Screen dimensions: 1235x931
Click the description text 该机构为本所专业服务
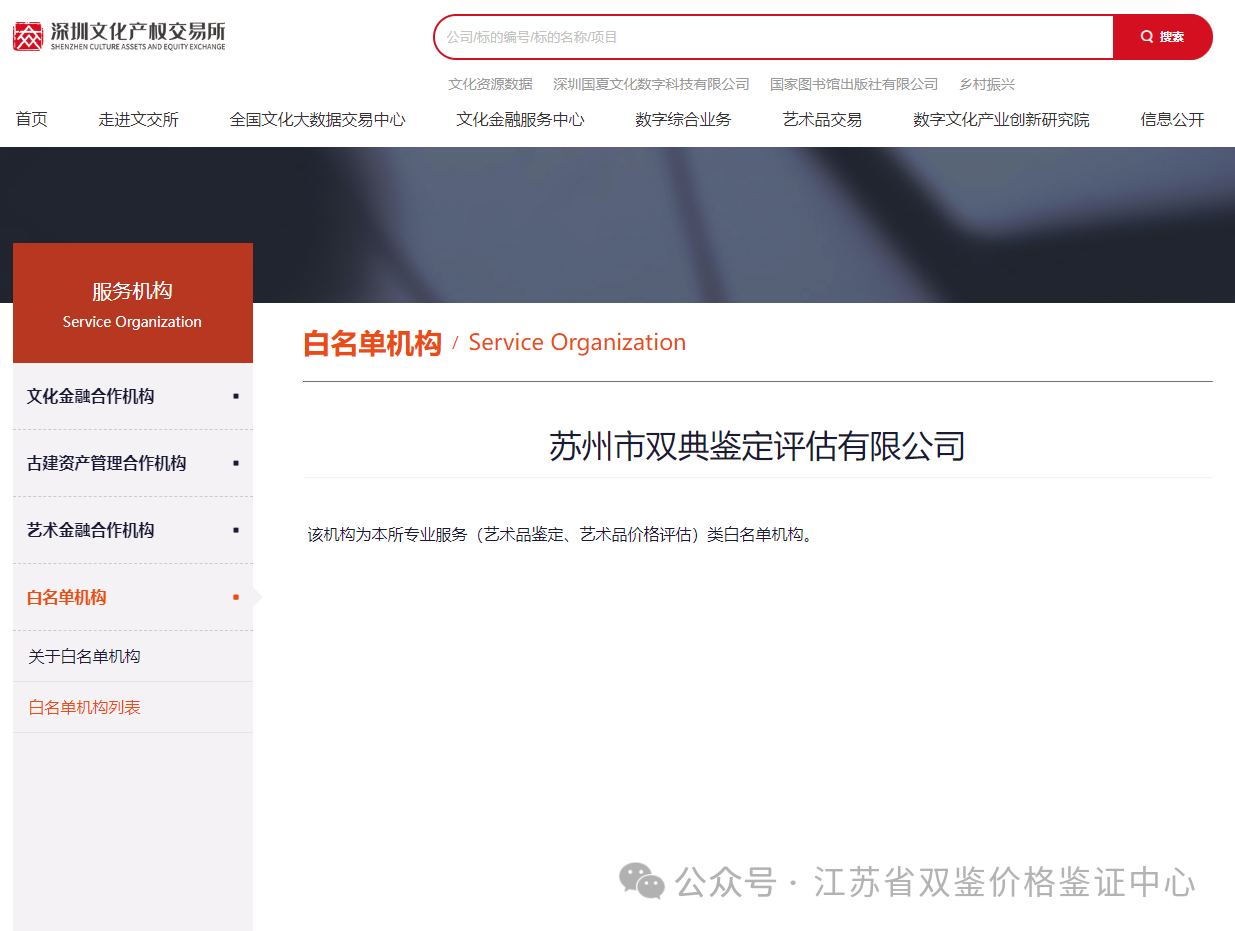[562, 535]
